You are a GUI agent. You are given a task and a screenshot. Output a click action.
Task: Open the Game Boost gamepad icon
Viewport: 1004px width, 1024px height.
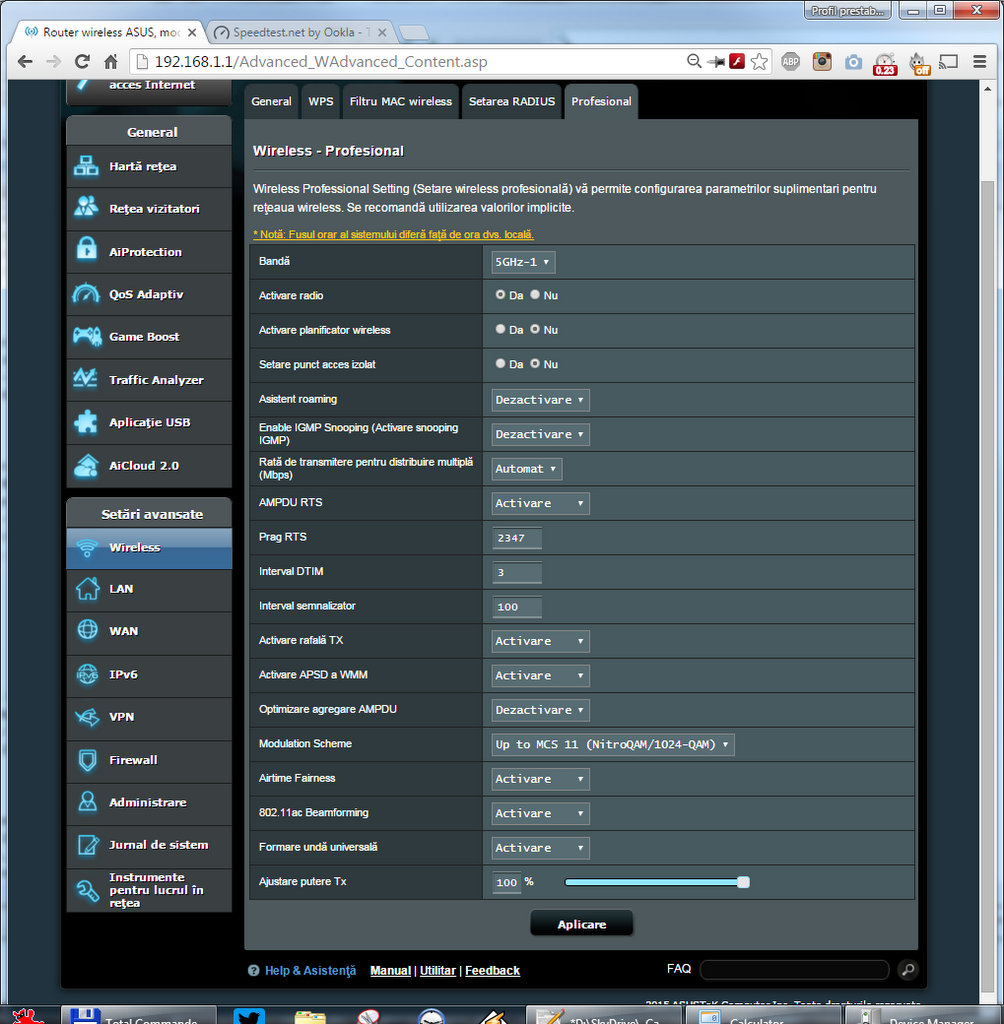(87, 337)
